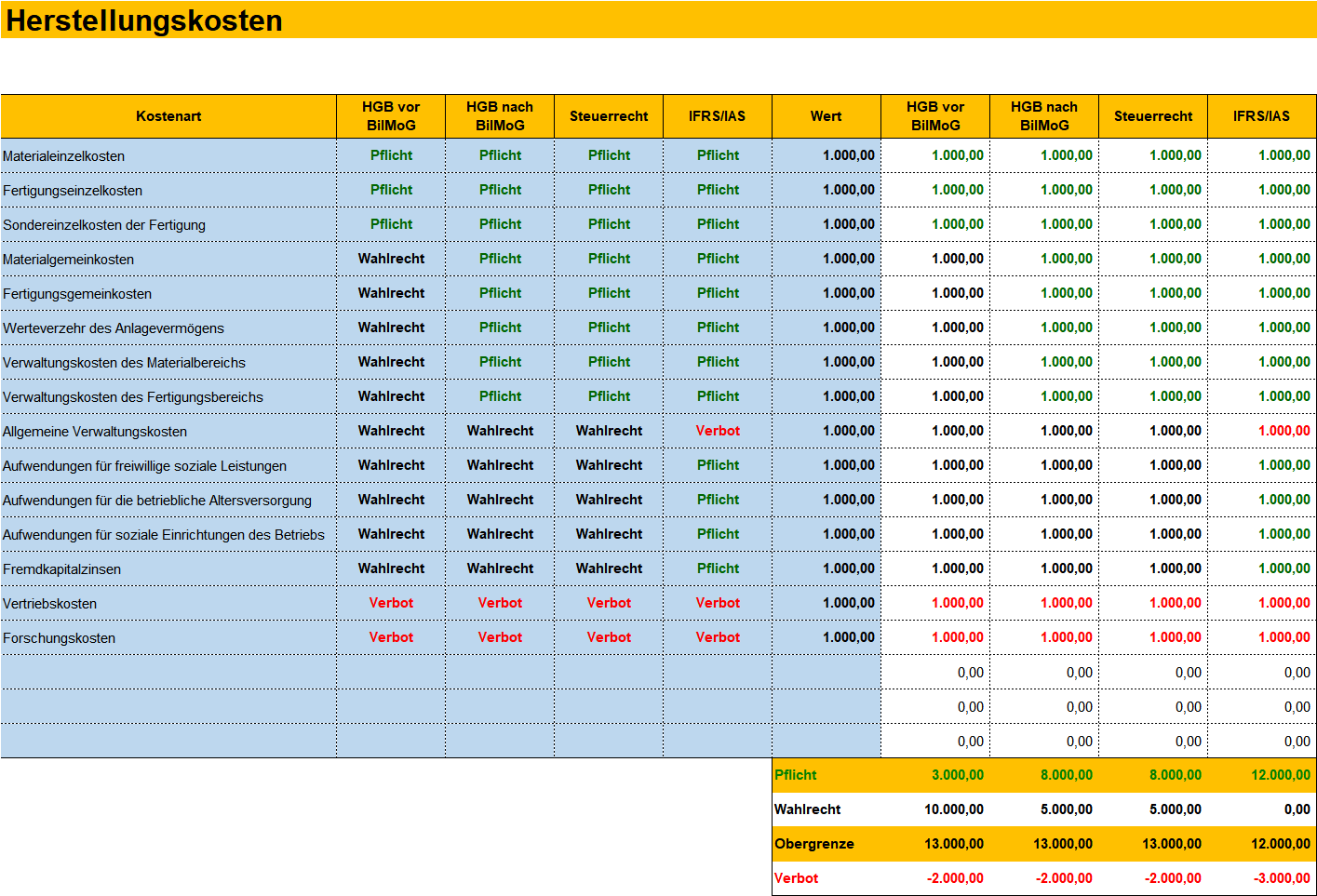Click Wert cell in Fremdkapitalzinsen row
Image resolution: width=1317 pixels, height=896 pixels.
tap(826, 568)
